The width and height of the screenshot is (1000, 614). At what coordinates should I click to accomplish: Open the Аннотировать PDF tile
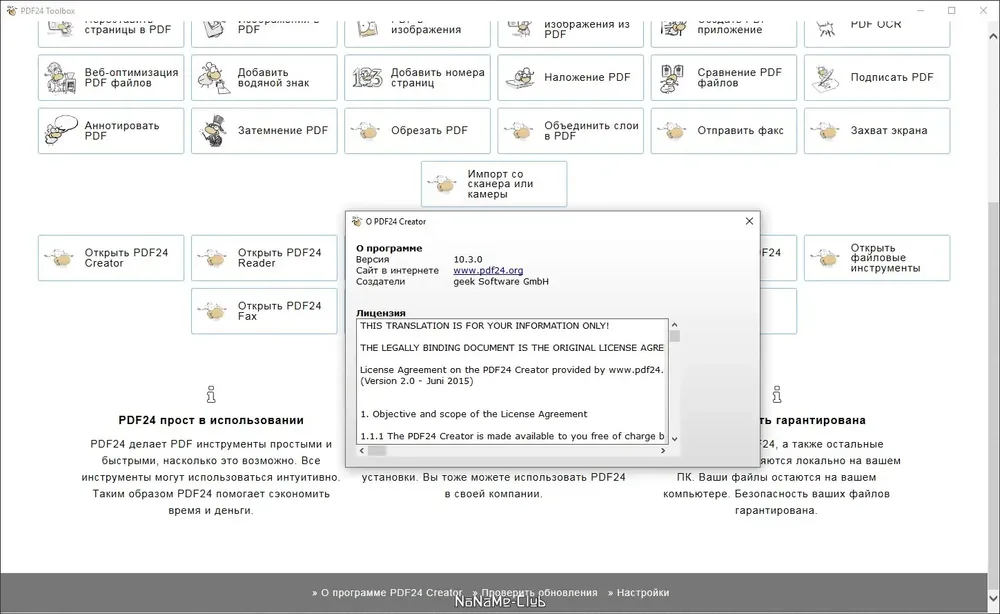tap(111, 131)
